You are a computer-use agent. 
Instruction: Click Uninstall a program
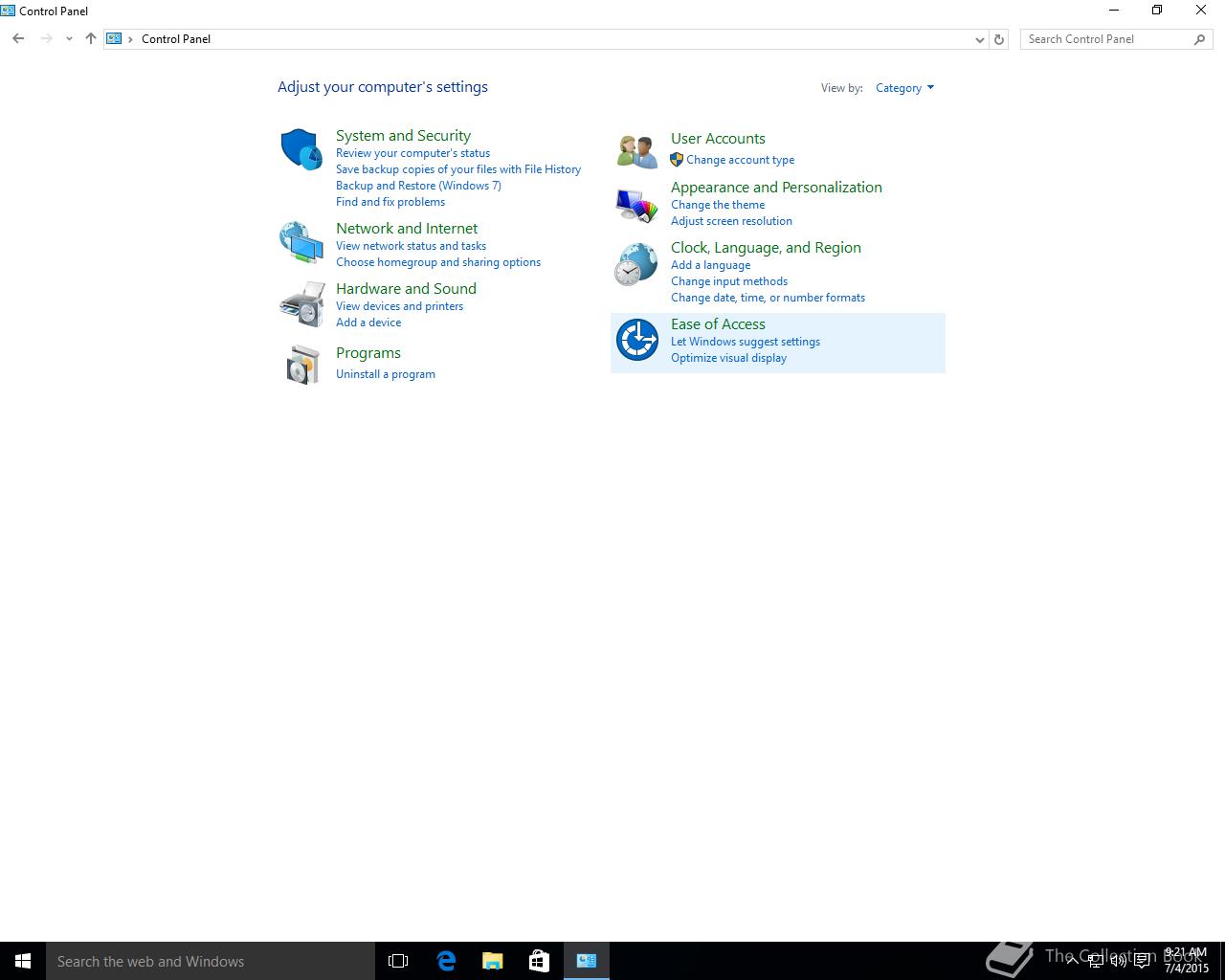click(x=386, y=374)
